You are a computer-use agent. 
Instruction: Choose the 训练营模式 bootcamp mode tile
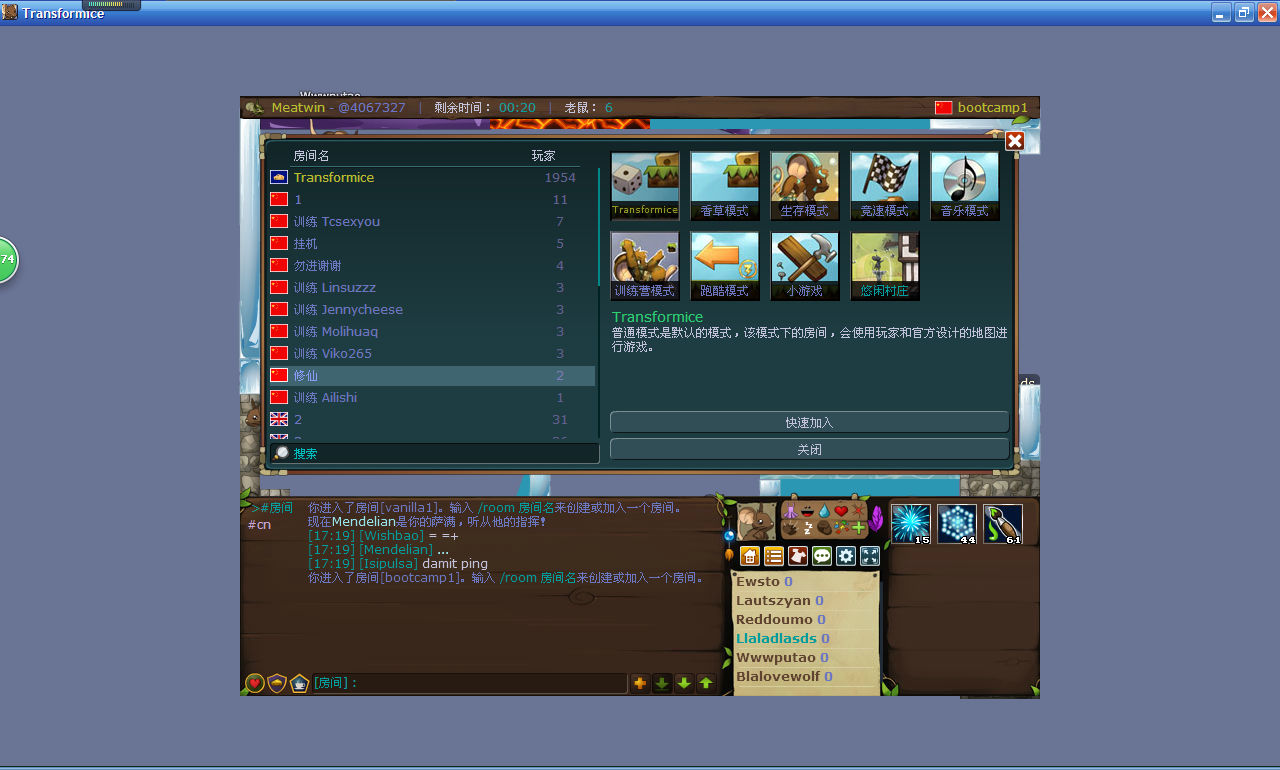(x=645, y=266)
